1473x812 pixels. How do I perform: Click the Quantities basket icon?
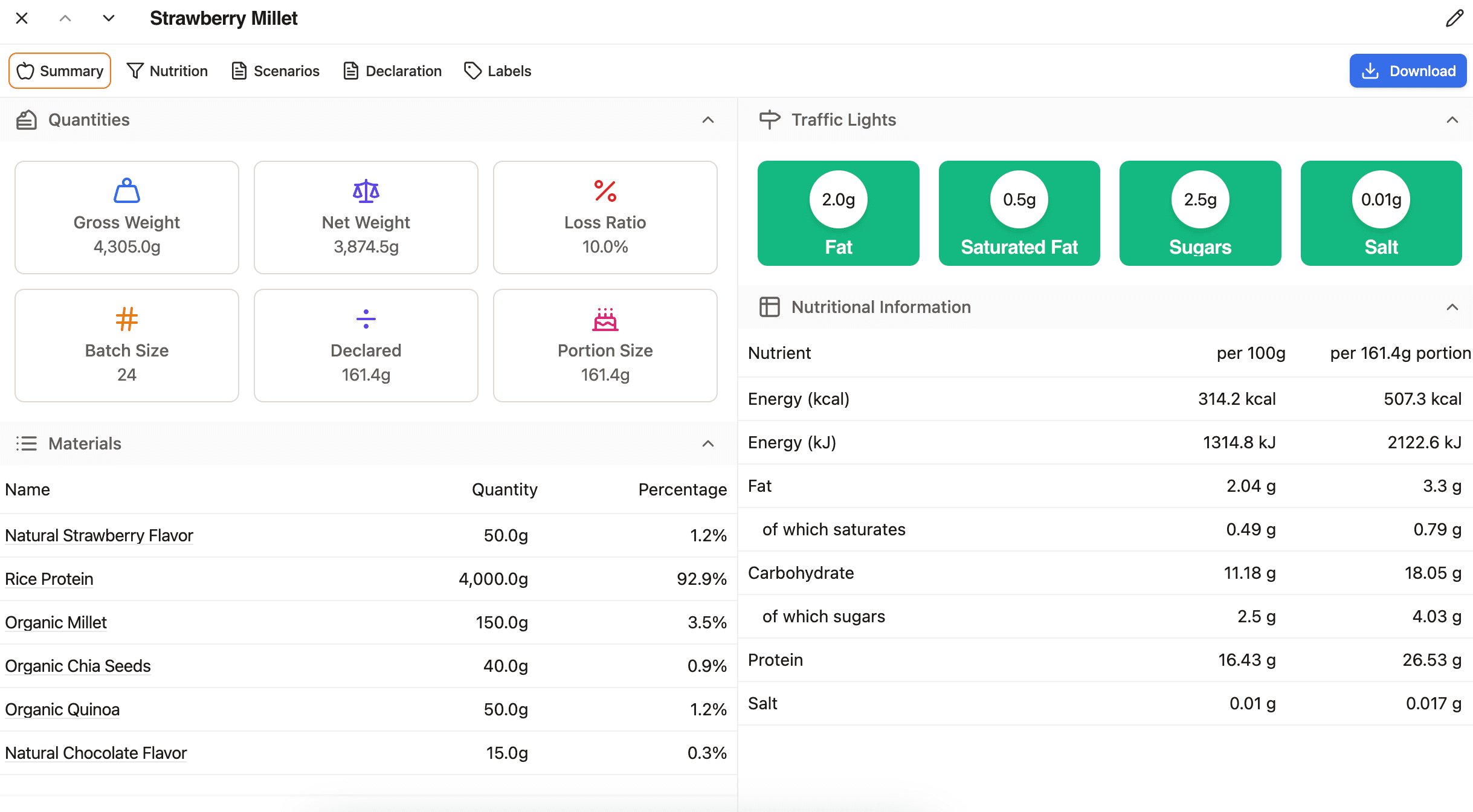coord(27,119)
